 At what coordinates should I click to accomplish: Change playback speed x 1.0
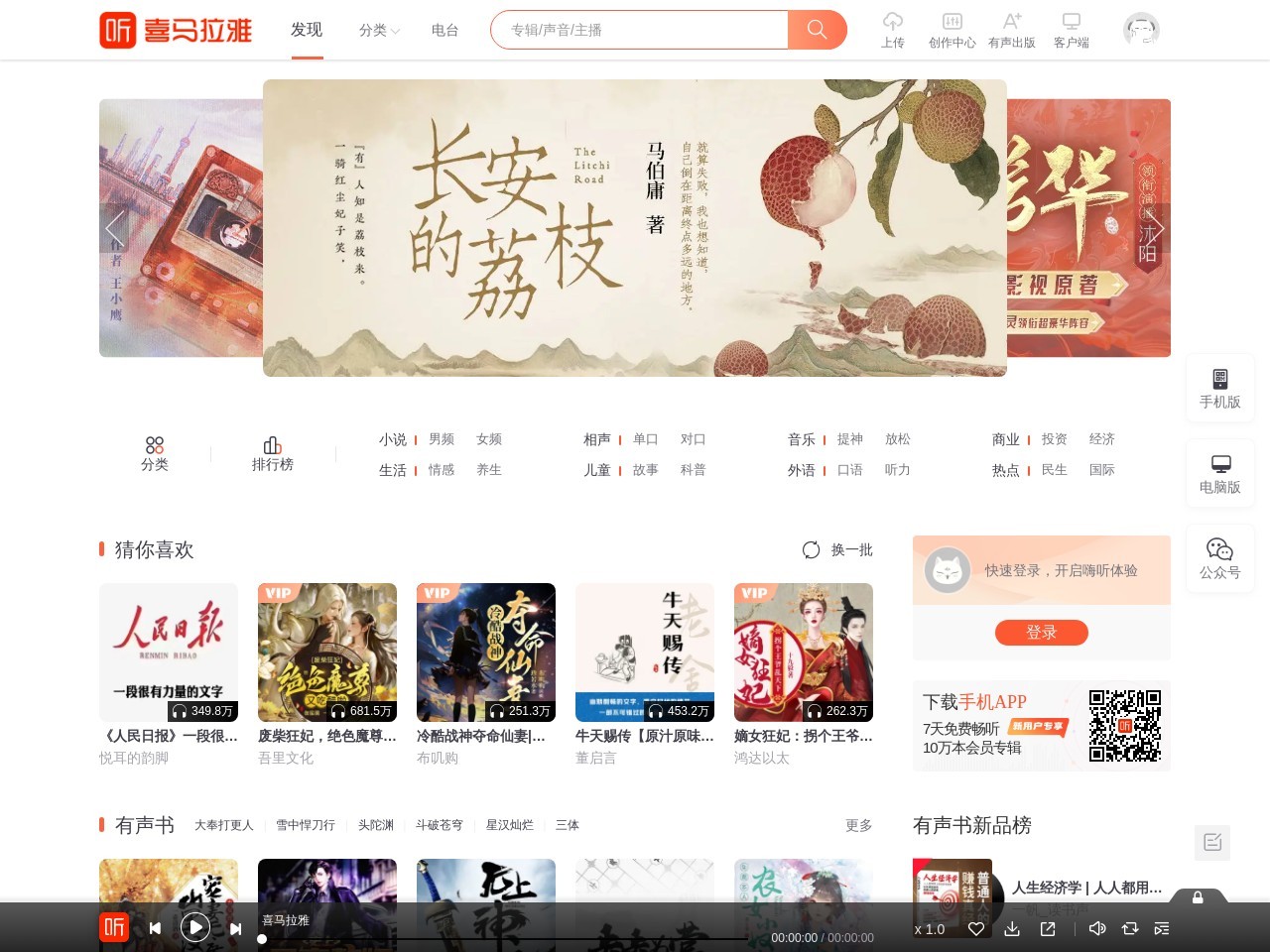[x=930, y=929]
